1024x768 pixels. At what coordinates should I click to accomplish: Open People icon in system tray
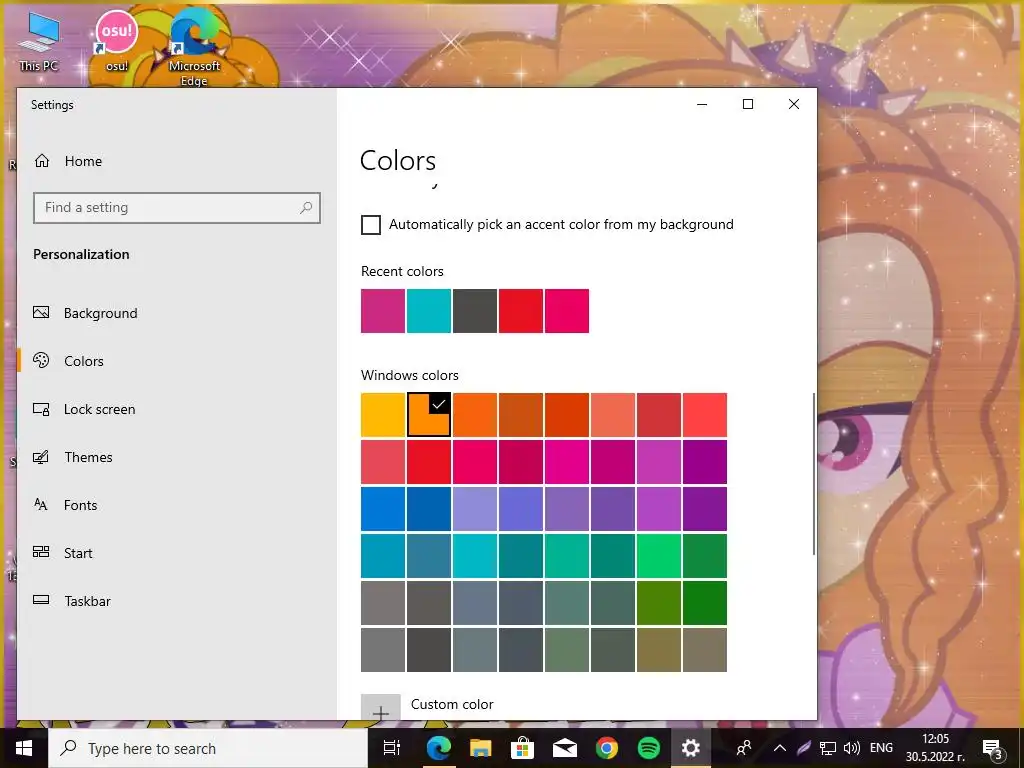[x=744, y=748]
